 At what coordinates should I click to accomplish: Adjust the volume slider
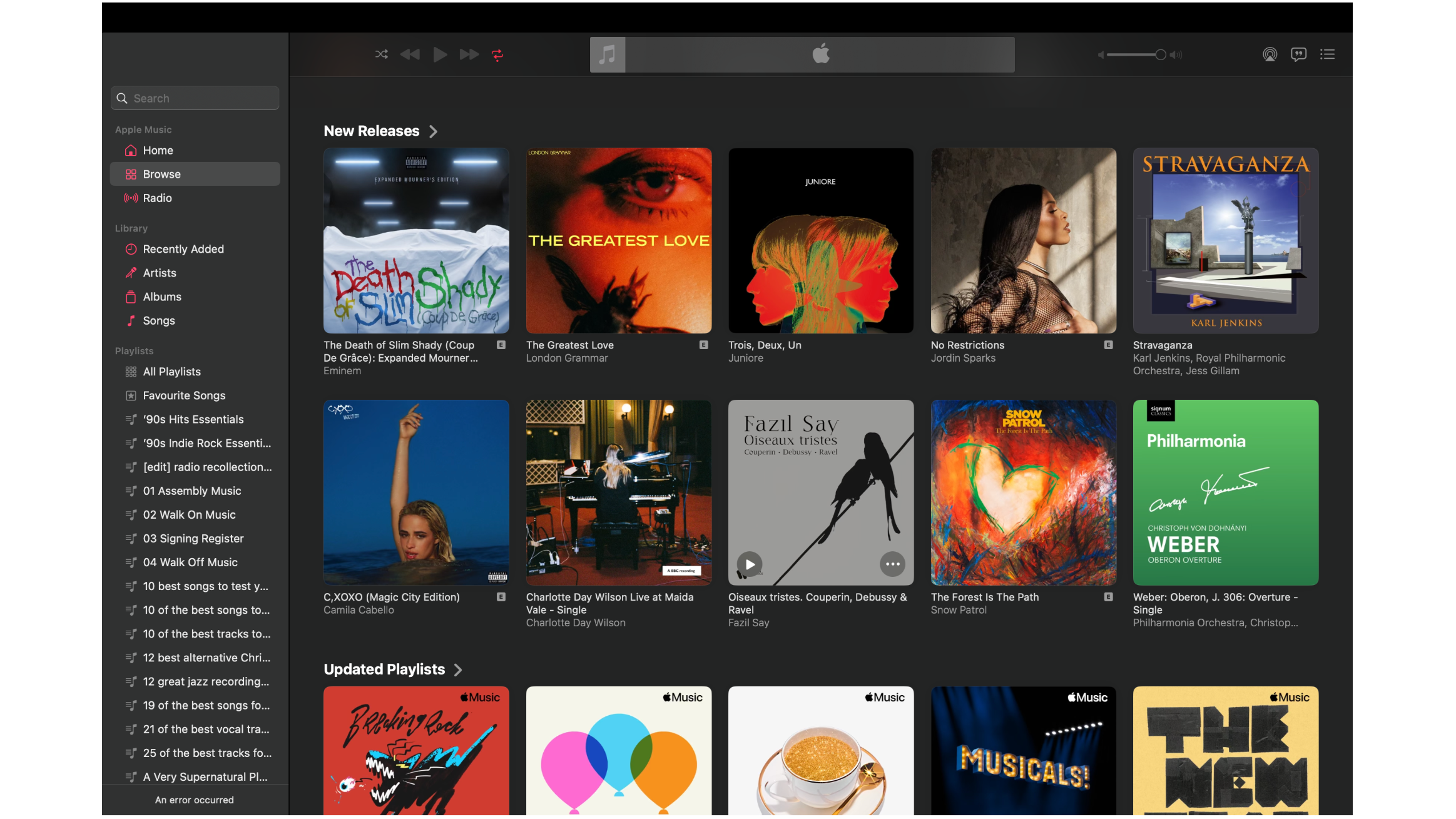point(1159,54)
